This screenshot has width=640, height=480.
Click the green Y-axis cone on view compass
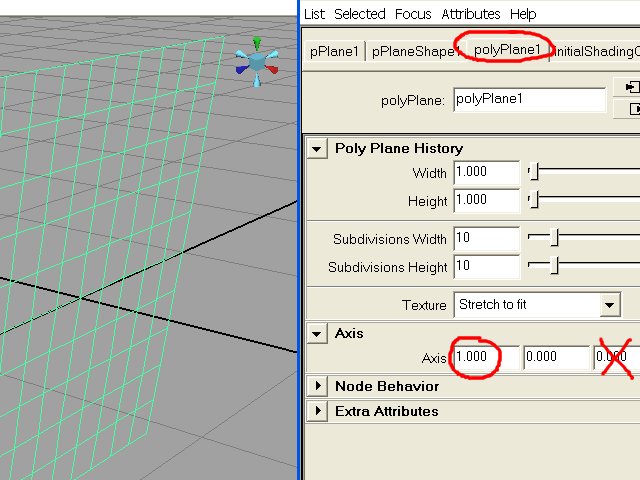coord(257,44)
